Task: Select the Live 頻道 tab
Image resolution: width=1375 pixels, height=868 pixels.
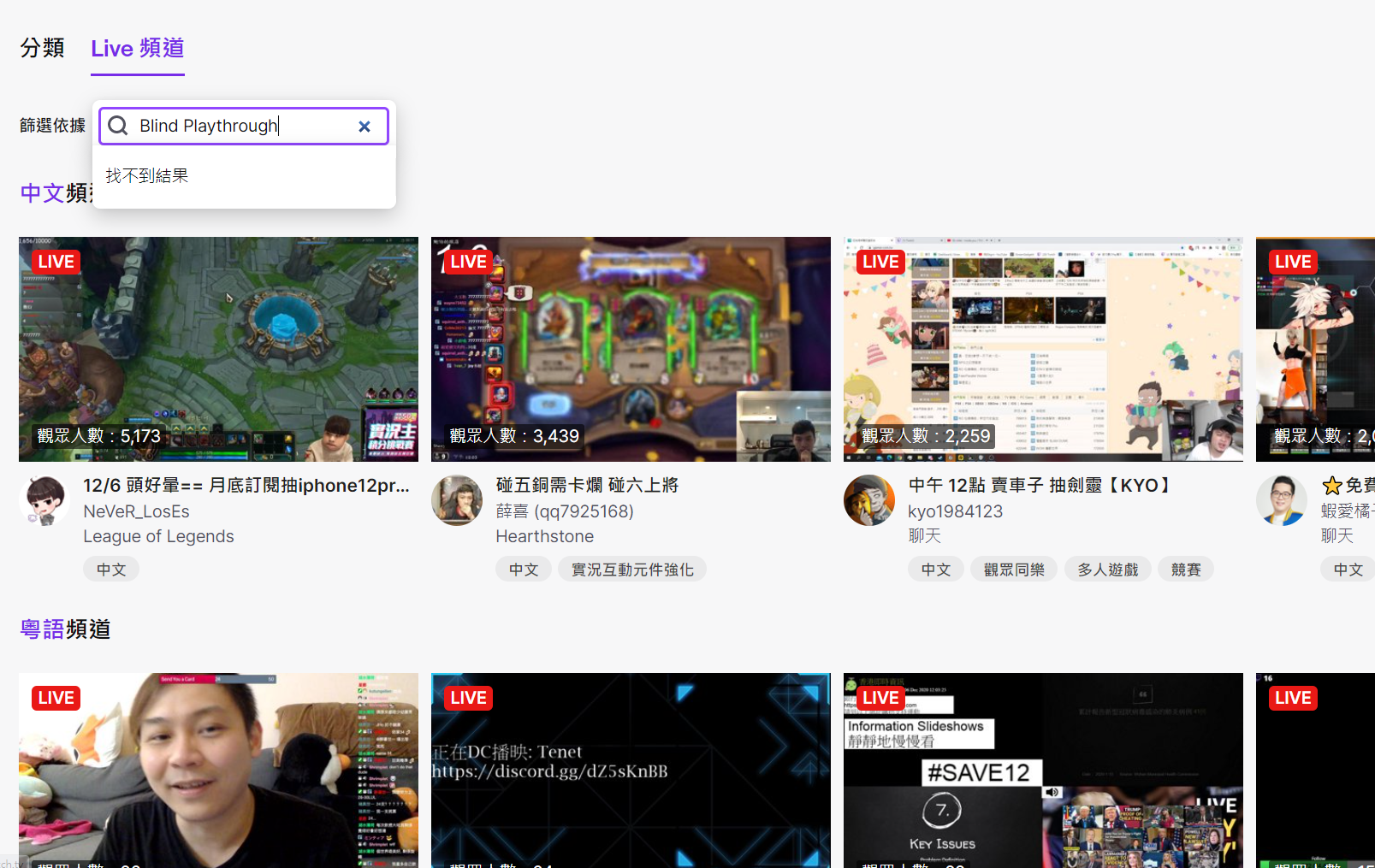Action: coord(138,48)
